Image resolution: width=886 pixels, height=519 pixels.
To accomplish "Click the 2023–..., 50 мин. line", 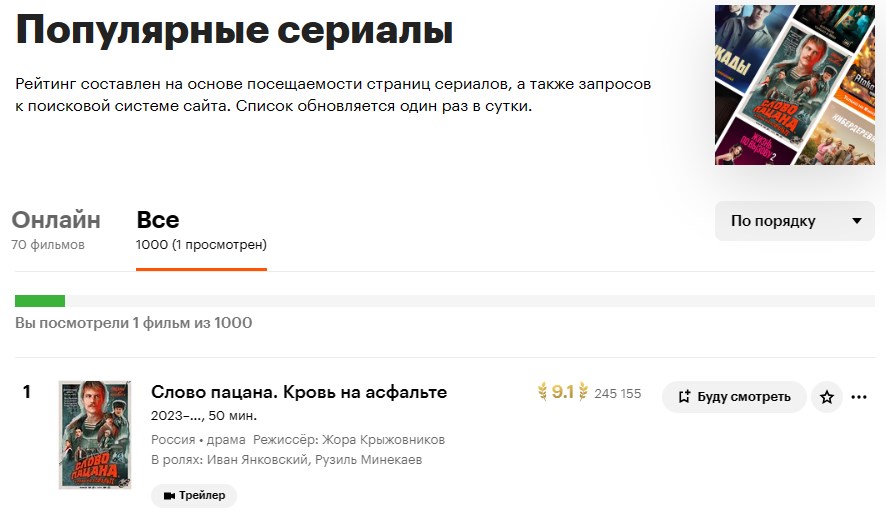I will 204,416.
